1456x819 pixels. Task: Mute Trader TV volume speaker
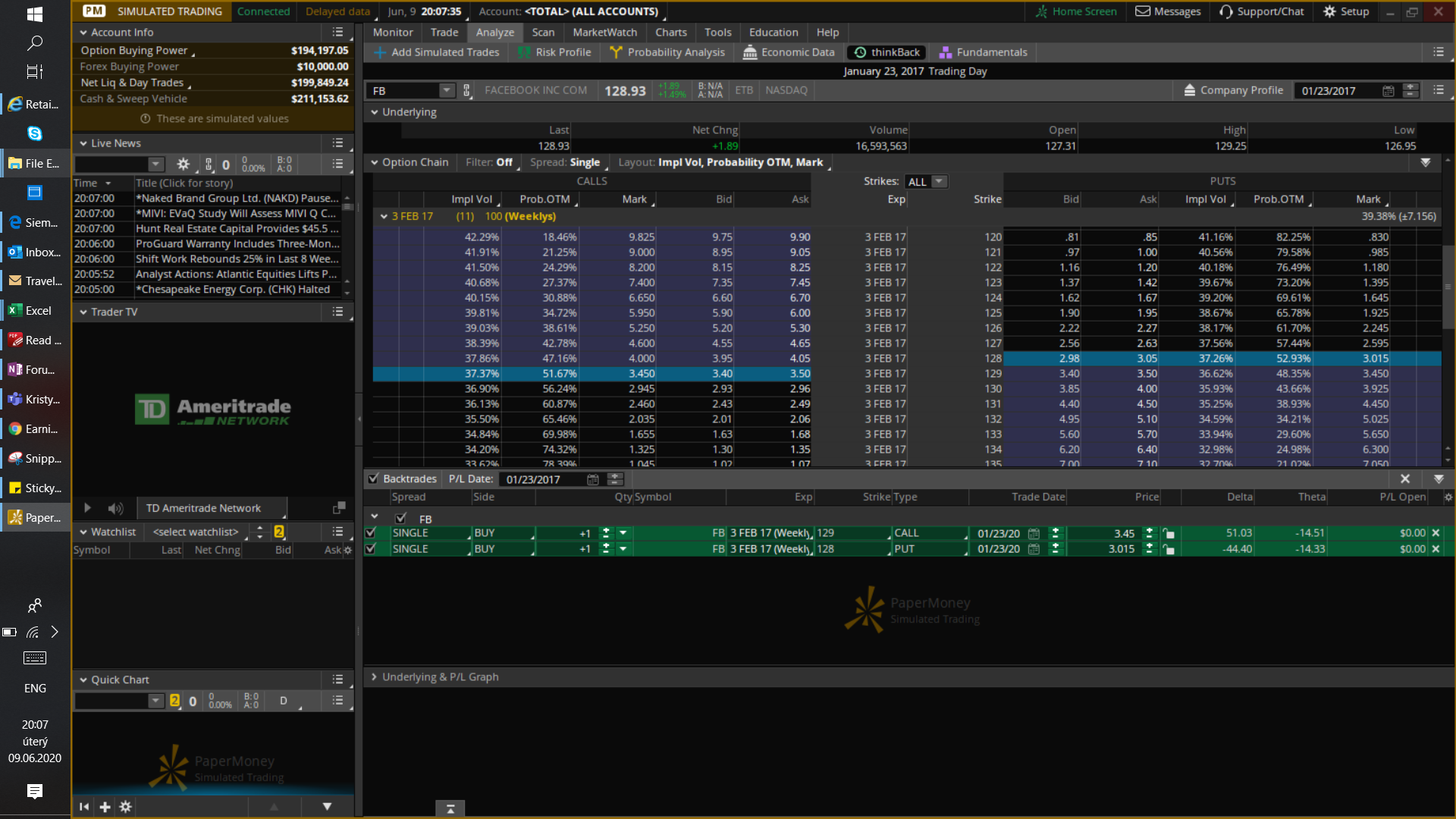point(115,508)
